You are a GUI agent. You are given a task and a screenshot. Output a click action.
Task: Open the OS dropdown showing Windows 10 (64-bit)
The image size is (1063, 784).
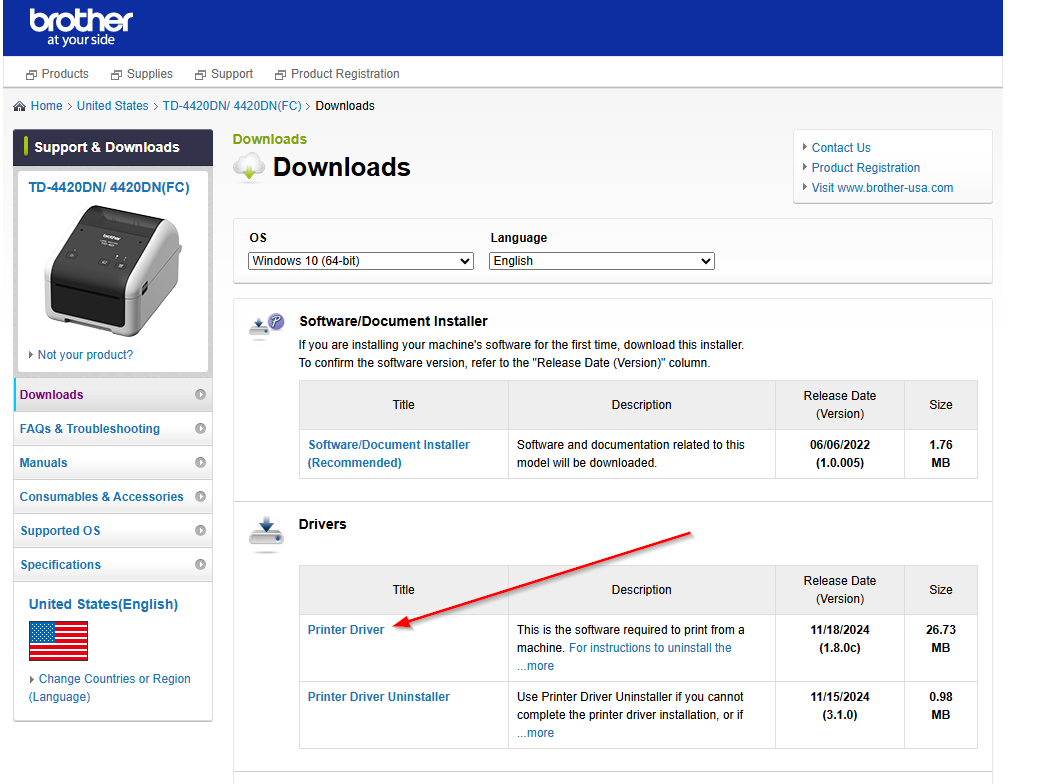click(361, 261)
